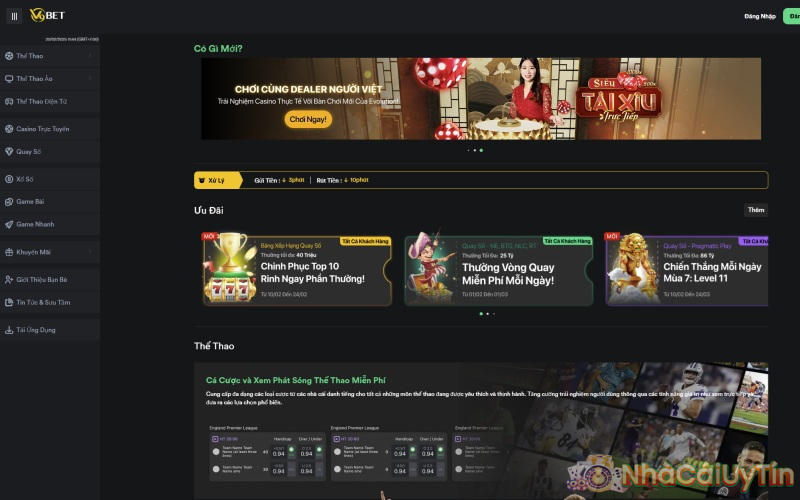
Task: Open Thể Thao Điện Tử esports section
Action: tap(44, 101)
